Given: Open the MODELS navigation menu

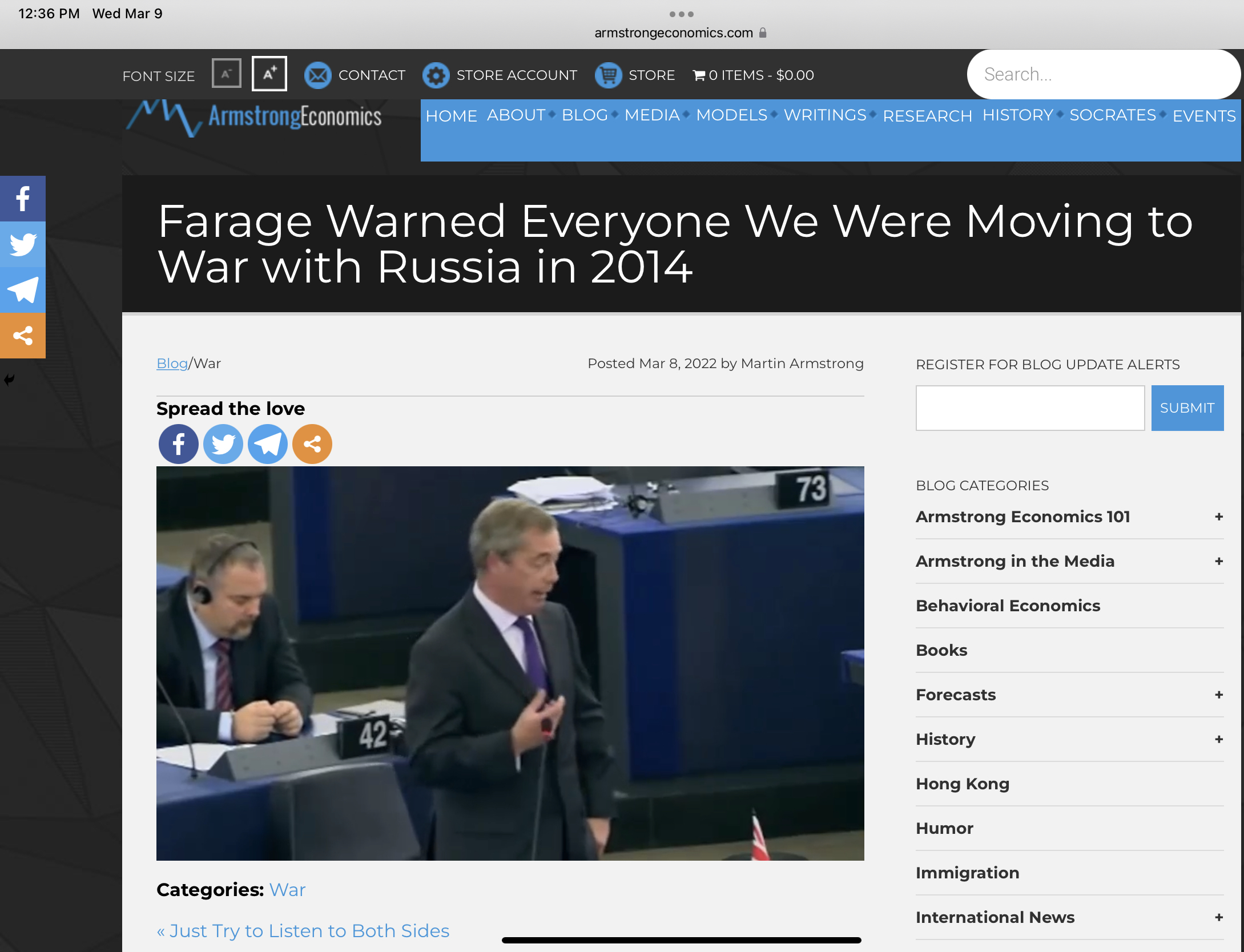Looking at the screenshot, I should [x=731, y=115].
